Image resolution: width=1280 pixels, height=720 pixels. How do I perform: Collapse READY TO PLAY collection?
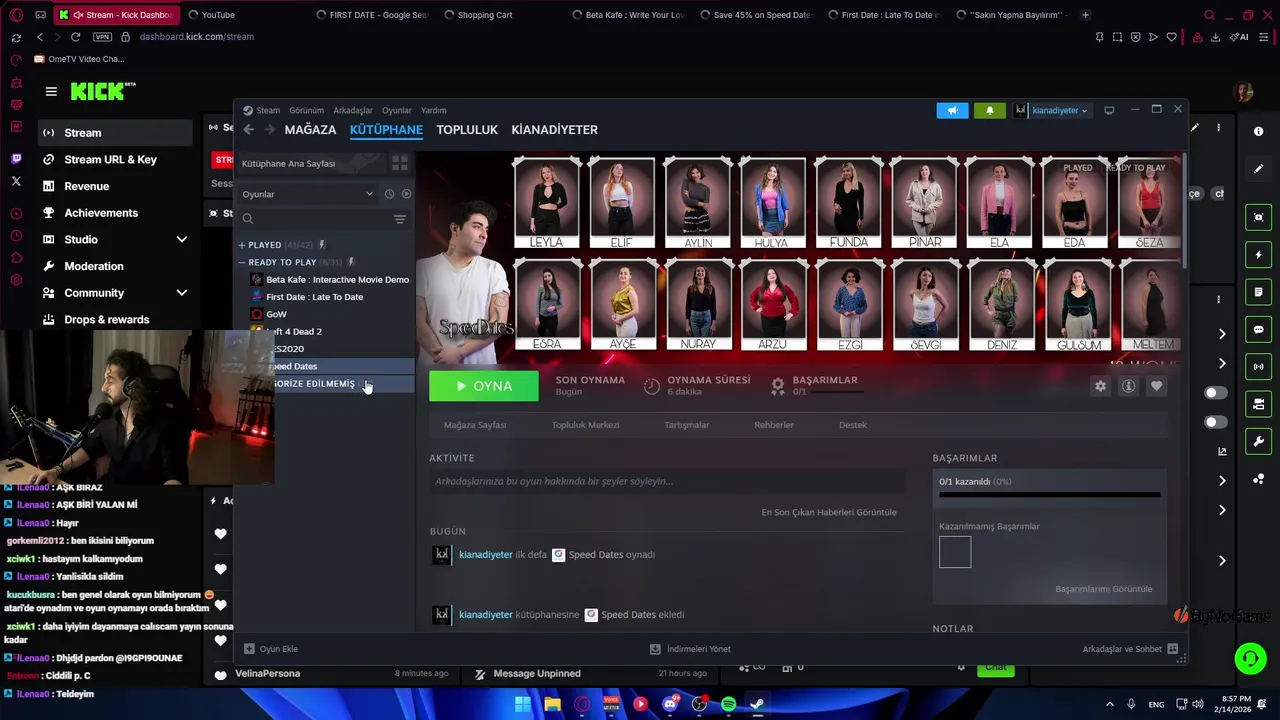(x=242, y=262)
